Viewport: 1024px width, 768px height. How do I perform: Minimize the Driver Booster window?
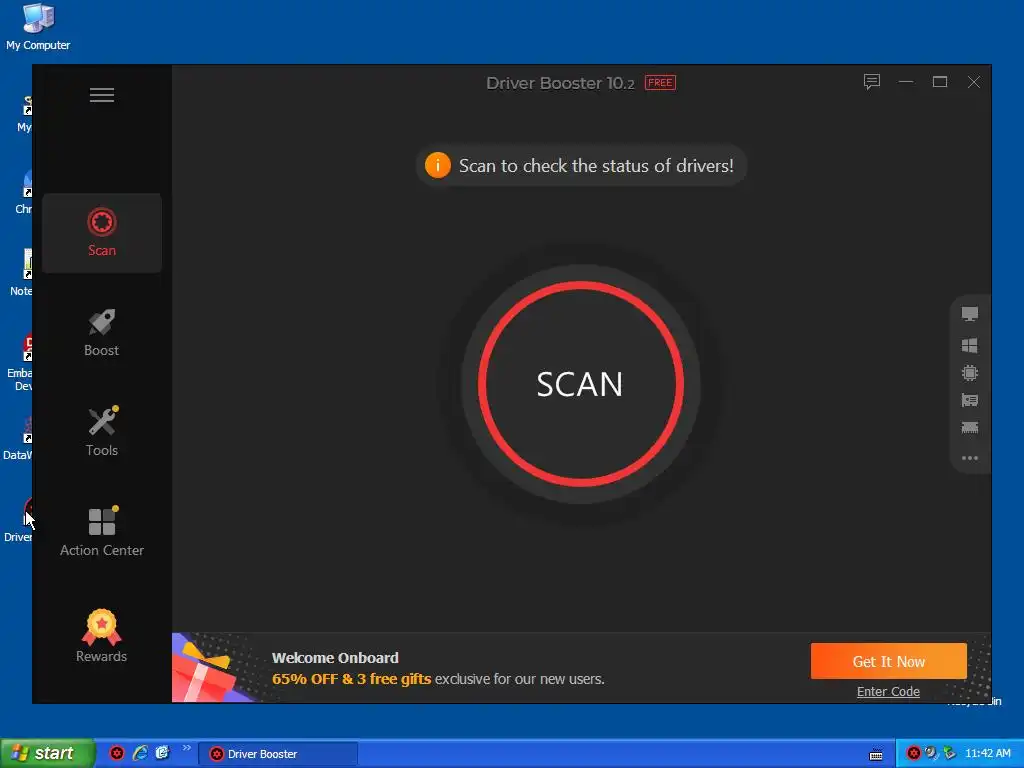pyautogui.click(x=906, y=82)
